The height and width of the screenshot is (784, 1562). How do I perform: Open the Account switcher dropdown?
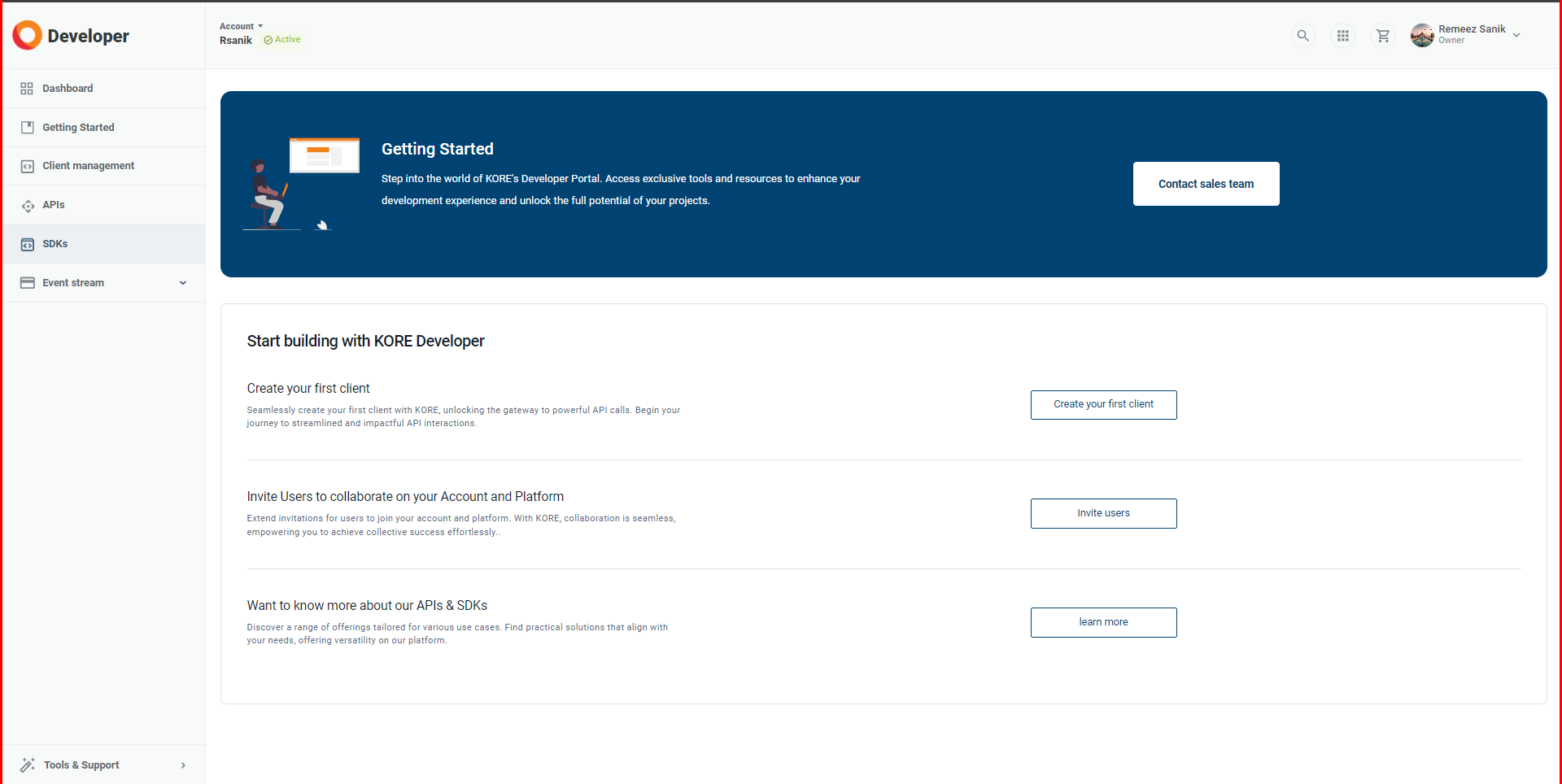[241, 26]
